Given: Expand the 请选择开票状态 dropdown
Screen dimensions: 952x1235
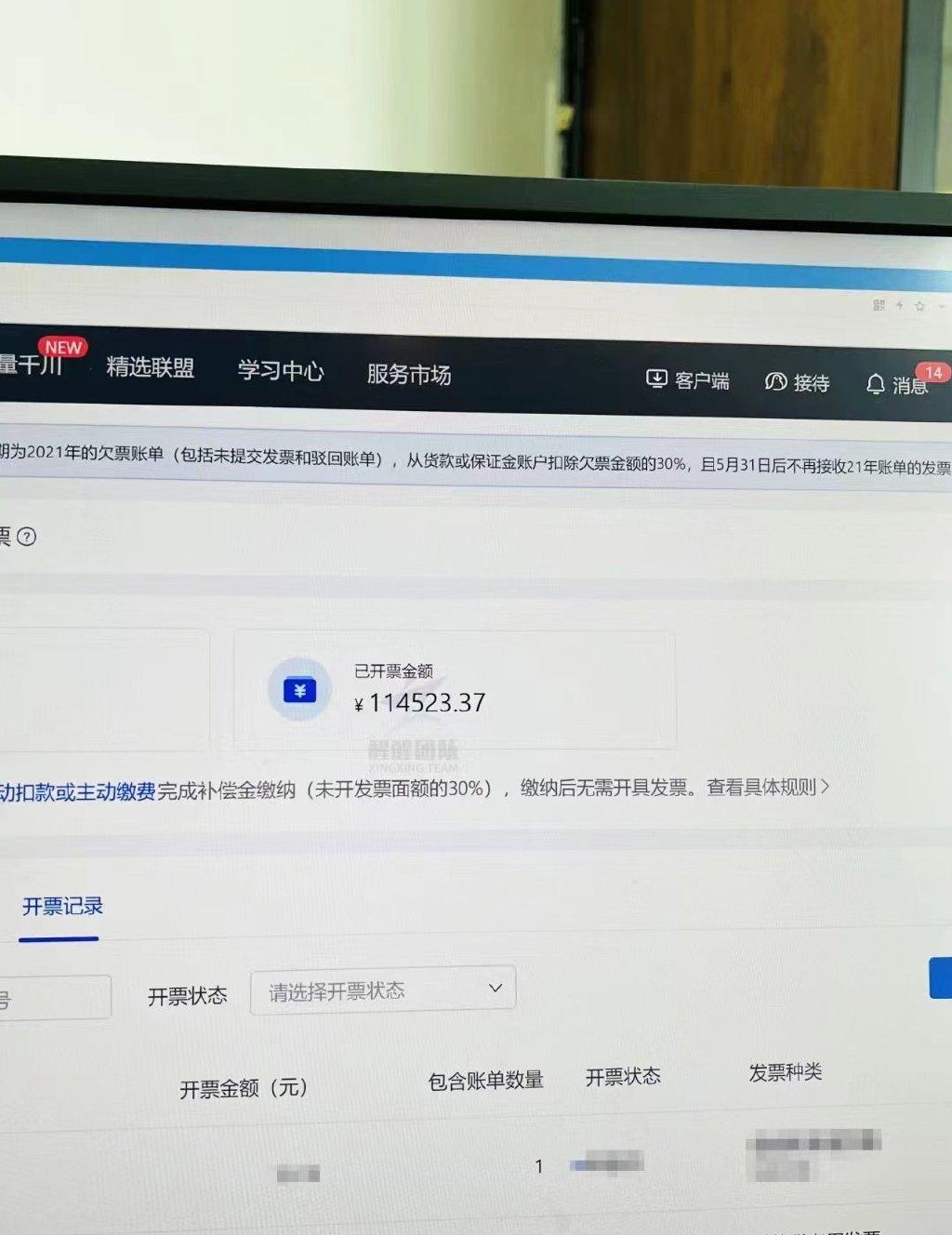Looking at the screenshot, I should pyautogui.click(x=383, y=990).
